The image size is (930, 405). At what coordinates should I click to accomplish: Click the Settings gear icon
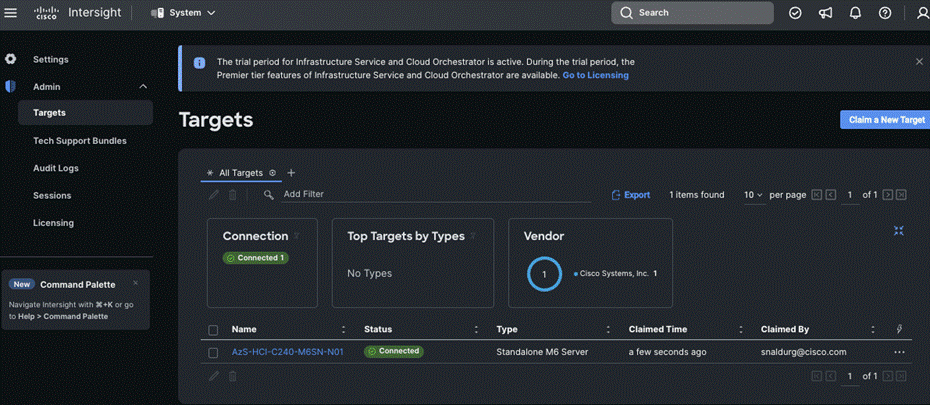point(10,59)
